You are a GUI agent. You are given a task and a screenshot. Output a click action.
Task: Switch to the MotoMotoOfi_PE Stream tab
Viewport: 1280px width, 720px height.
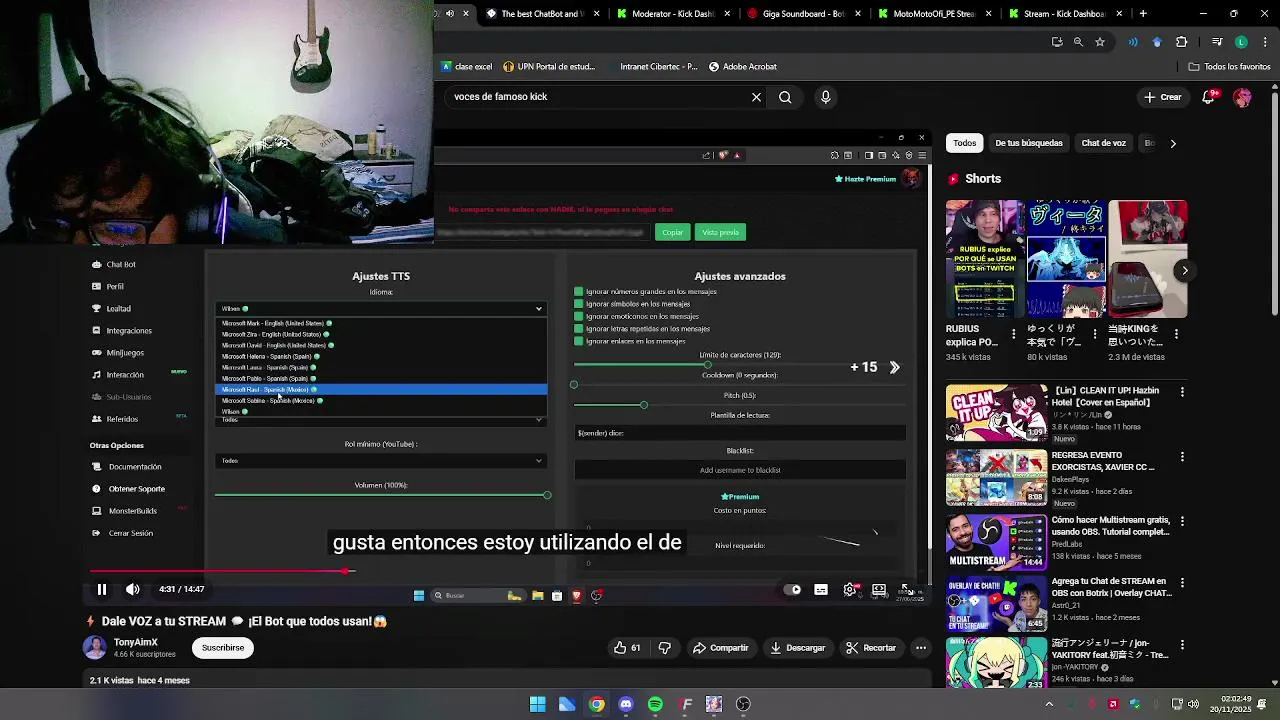click(932, 14)
